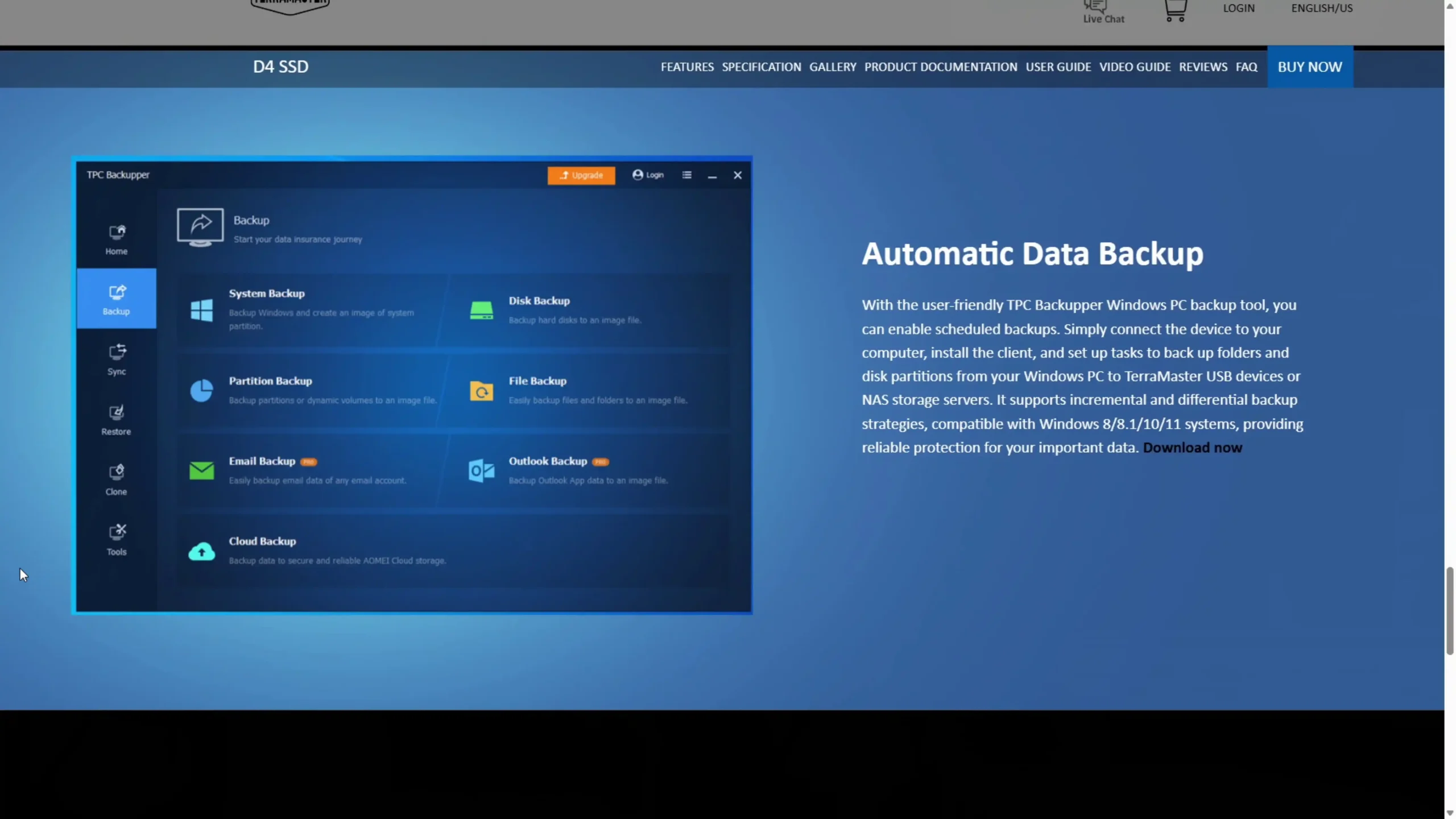Click the Outlook Backup PRO badge

click(601, 462)
